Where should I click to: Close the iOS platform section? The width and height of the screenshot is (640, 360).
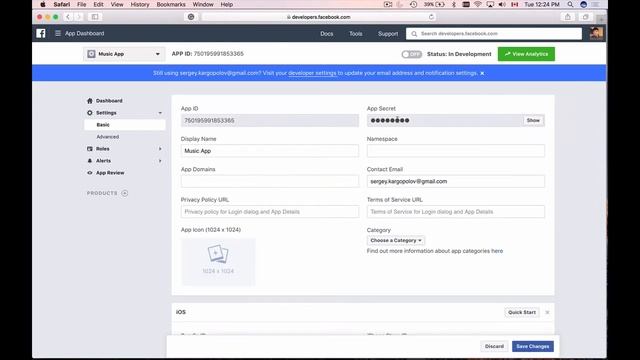tap(547, 312)
